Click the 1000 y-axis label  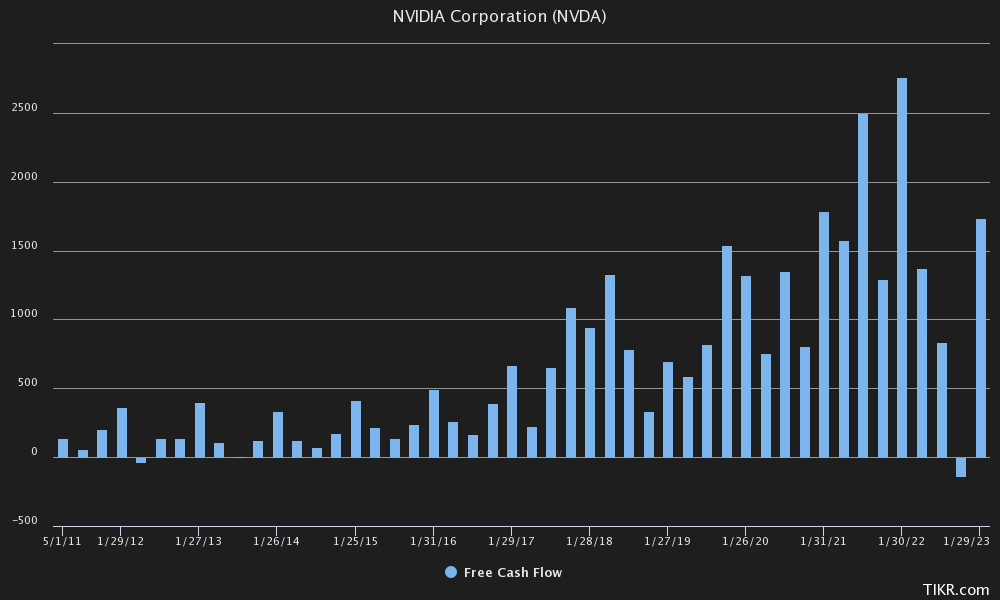coord(24,314)
